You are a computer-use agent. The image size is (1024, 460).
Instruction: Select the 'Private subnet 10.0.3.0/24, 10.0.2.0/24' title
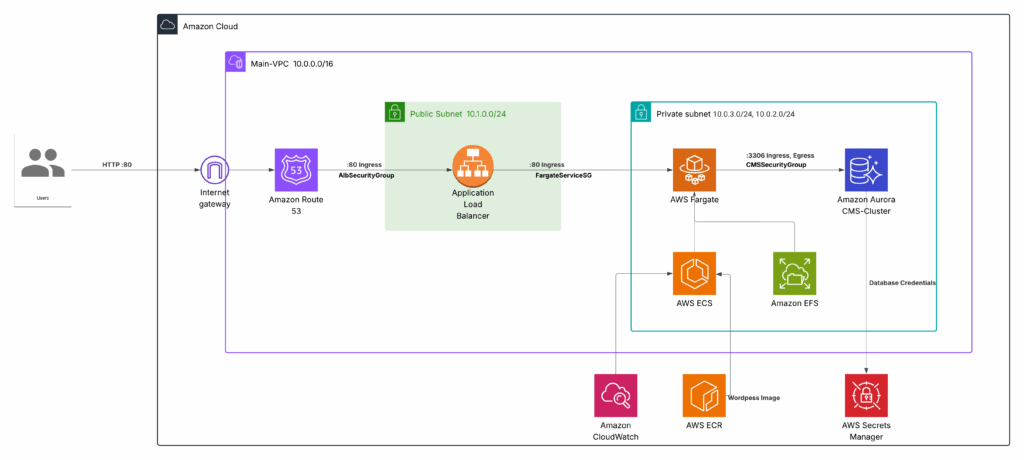[x=726, y=114]
